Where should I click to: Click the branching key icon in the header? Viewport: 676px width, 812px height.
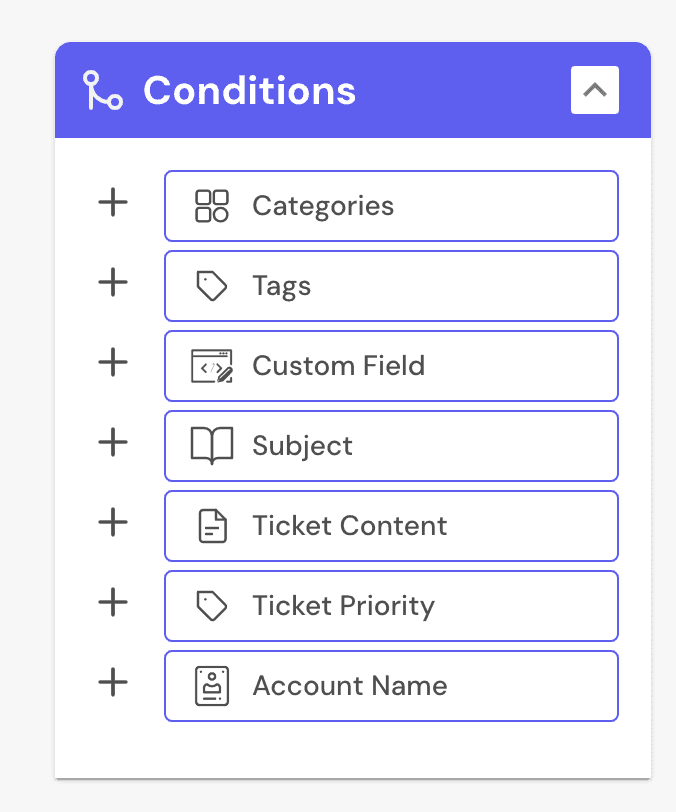click(x=101, y=89)
